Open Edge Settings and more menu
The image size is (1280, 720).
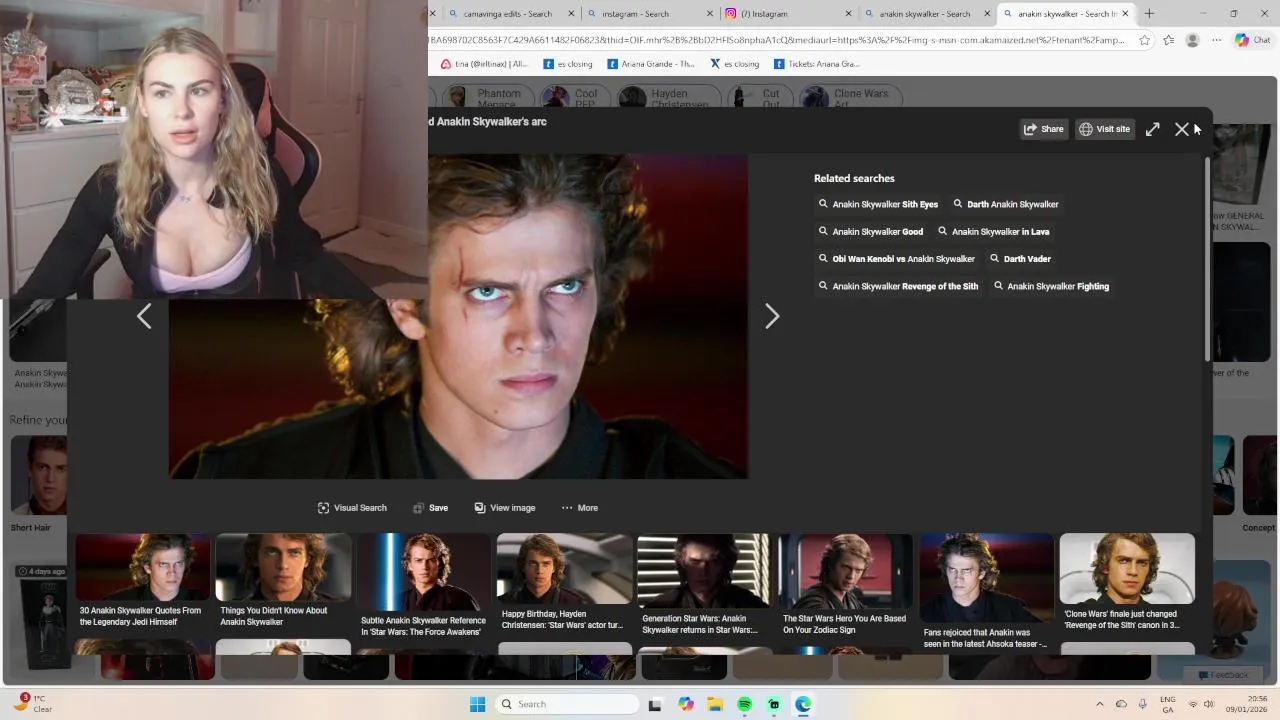[1216, 40]
